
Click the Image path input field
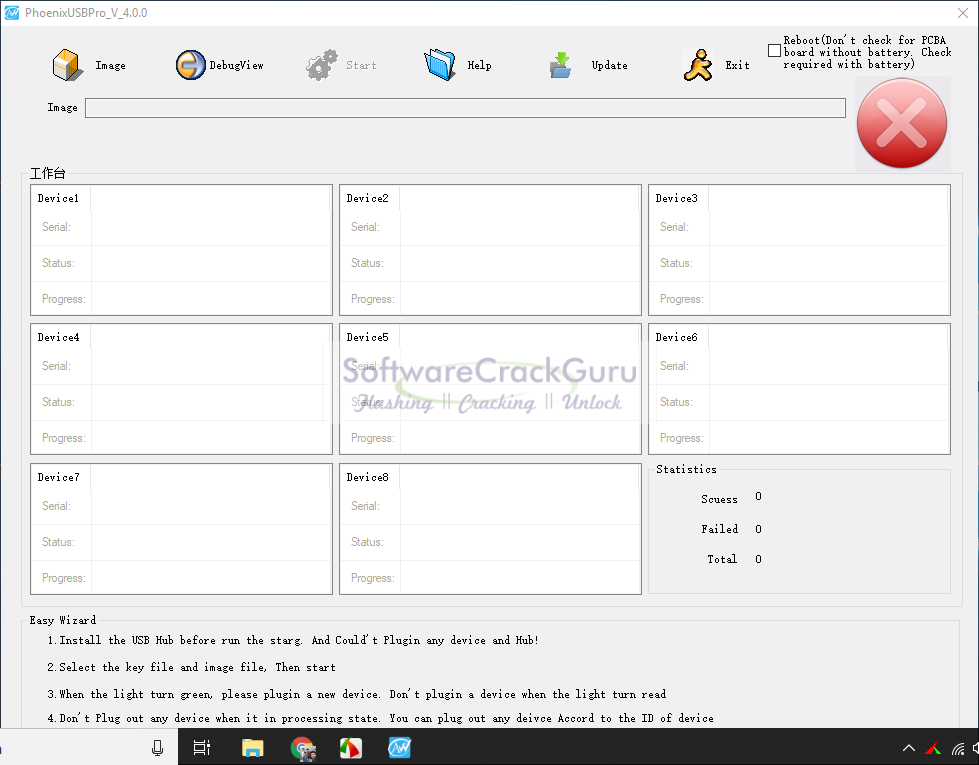tap(465, 108)
